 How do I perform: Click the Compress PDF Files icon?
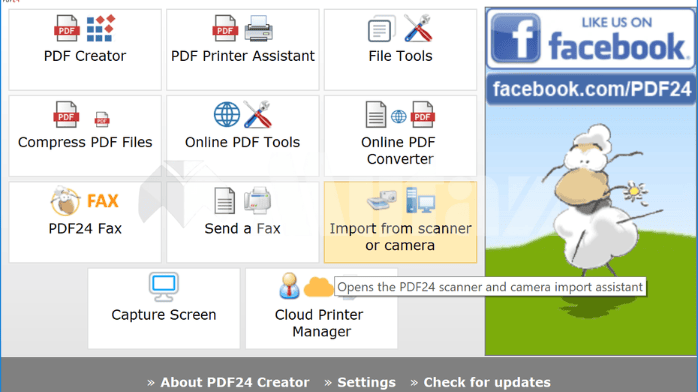81,114
